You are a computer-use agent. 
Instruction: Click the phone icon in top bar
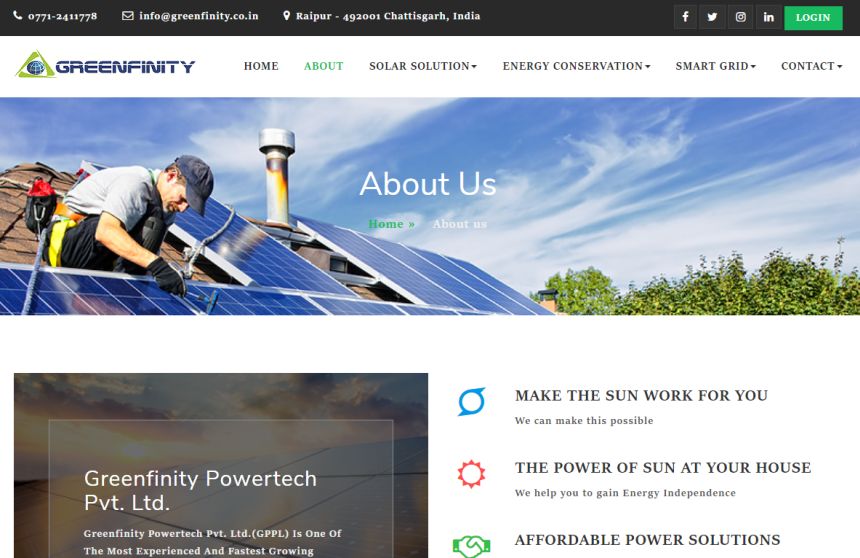(18, 15)
